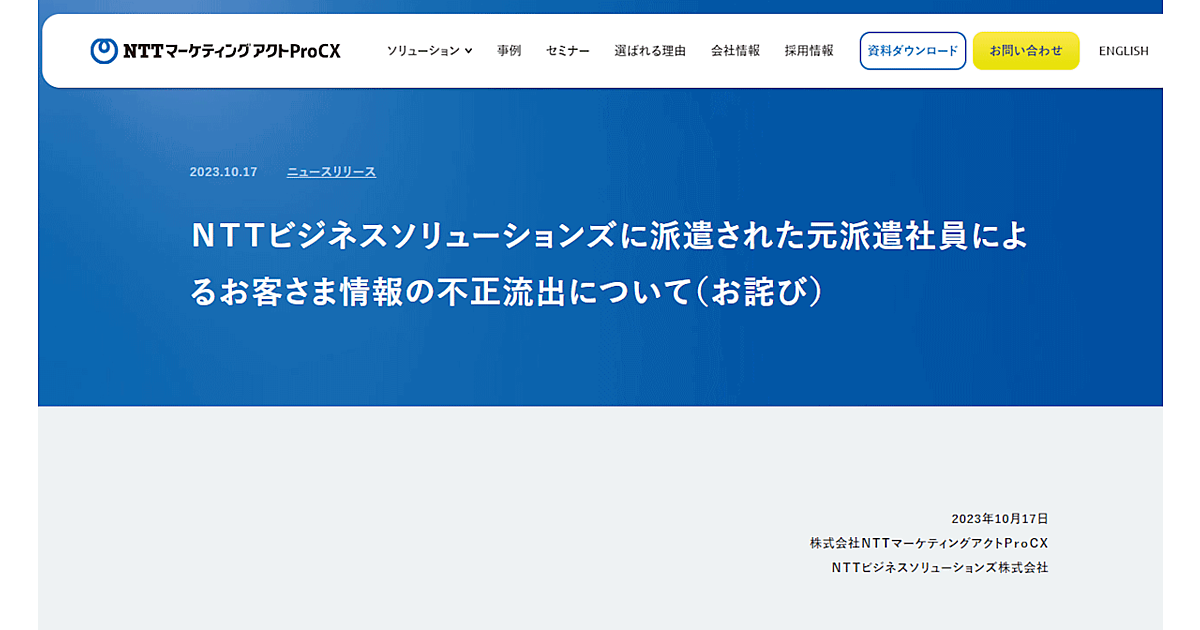Image resolution: width=1200 pixels, height=630 pixels.
Task: Click the NTTビジネスソリューションズ株式会社 company line
Action: [x=939, y=567]
